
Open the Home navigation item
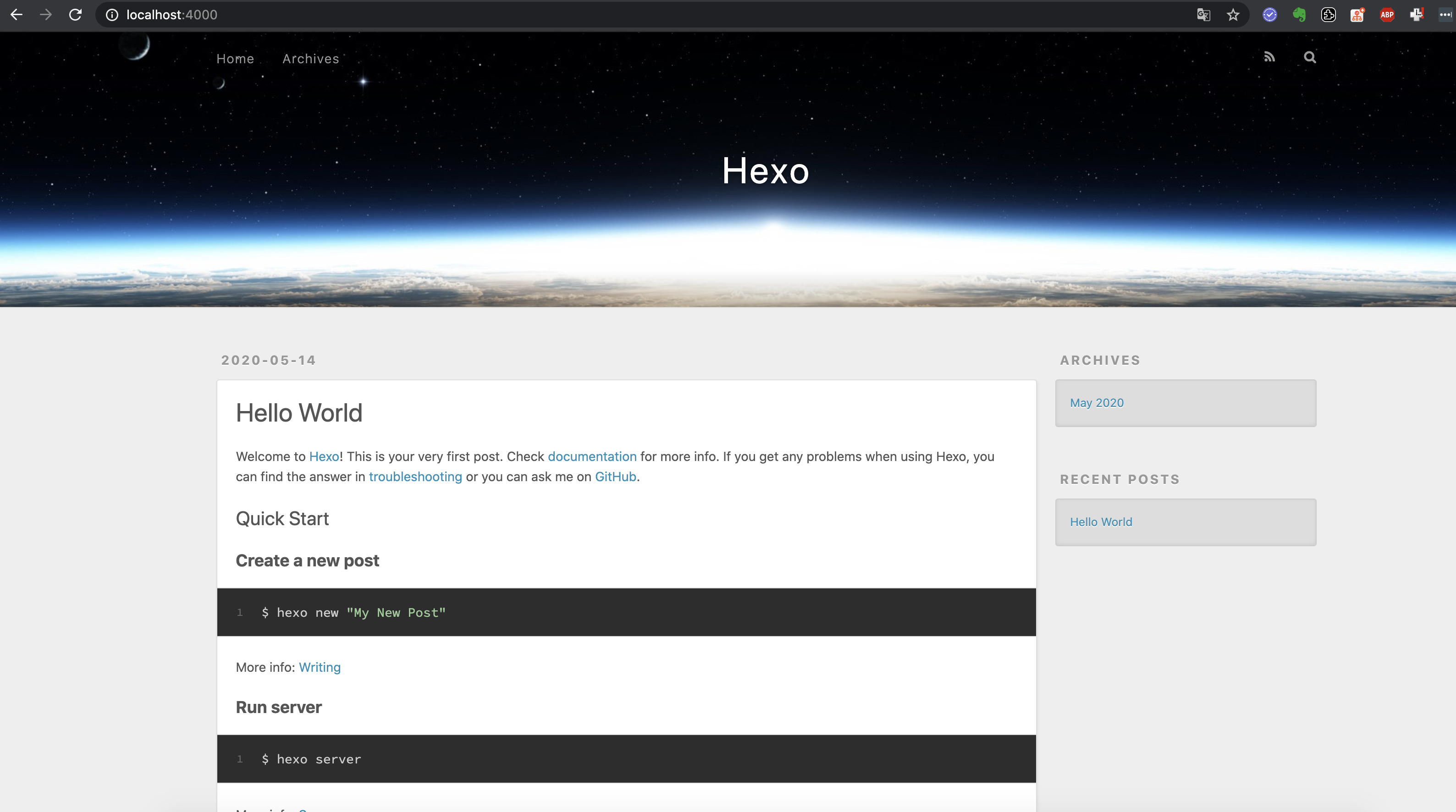pos(235,59)
